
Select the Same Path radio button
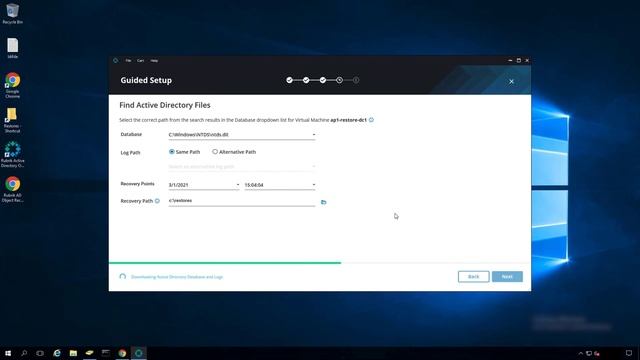pos(172,151)
